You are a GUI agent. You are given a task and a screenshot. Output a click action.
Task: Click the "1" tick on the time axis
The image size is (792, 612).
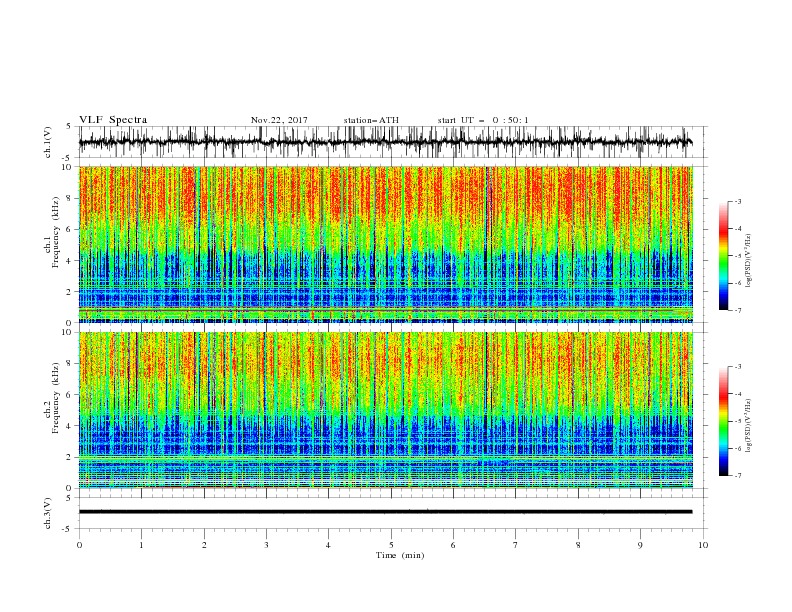(x=141, y=545)
